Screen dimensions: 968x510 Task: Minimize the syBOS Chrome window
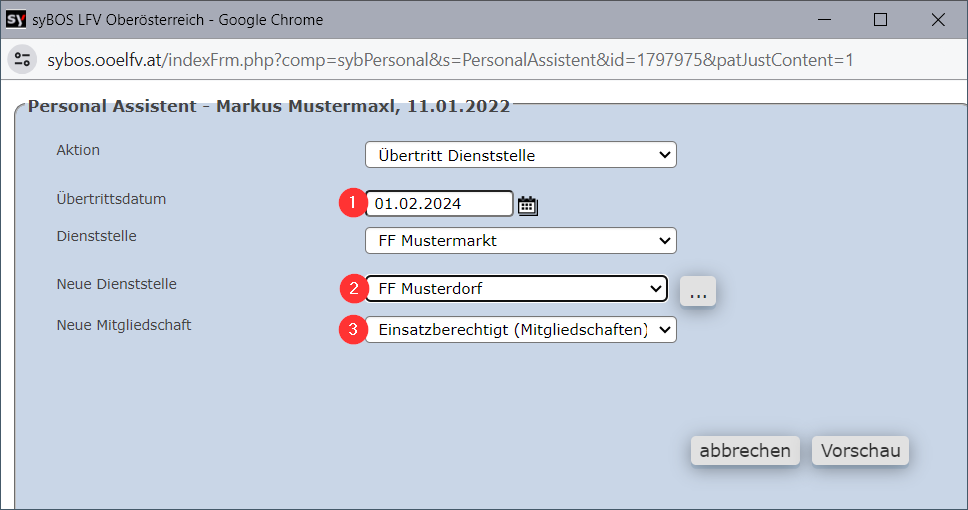coord(824,20)
